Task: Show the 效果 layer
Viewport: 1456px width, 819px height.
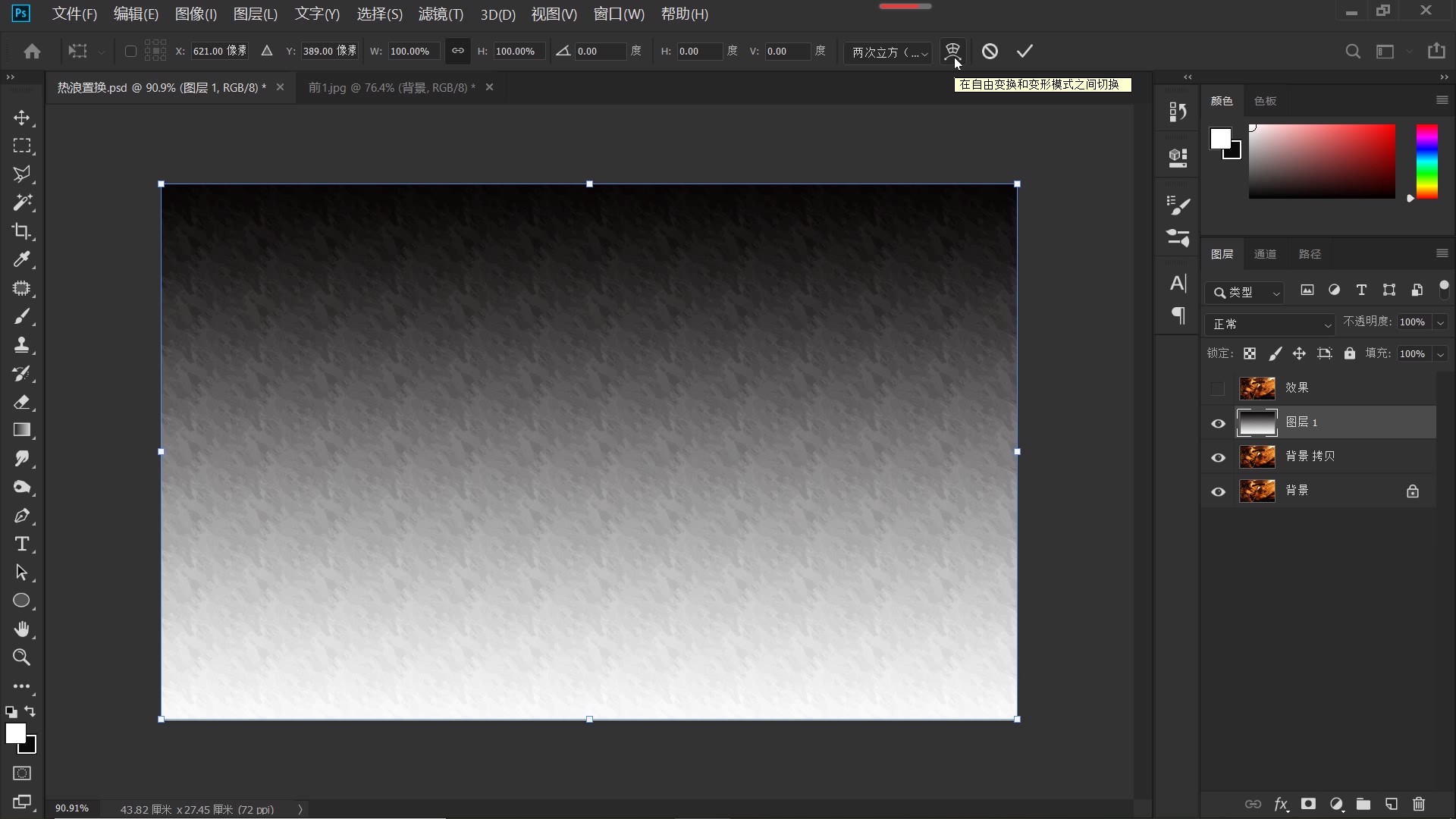Action: tap(1218, 389)
